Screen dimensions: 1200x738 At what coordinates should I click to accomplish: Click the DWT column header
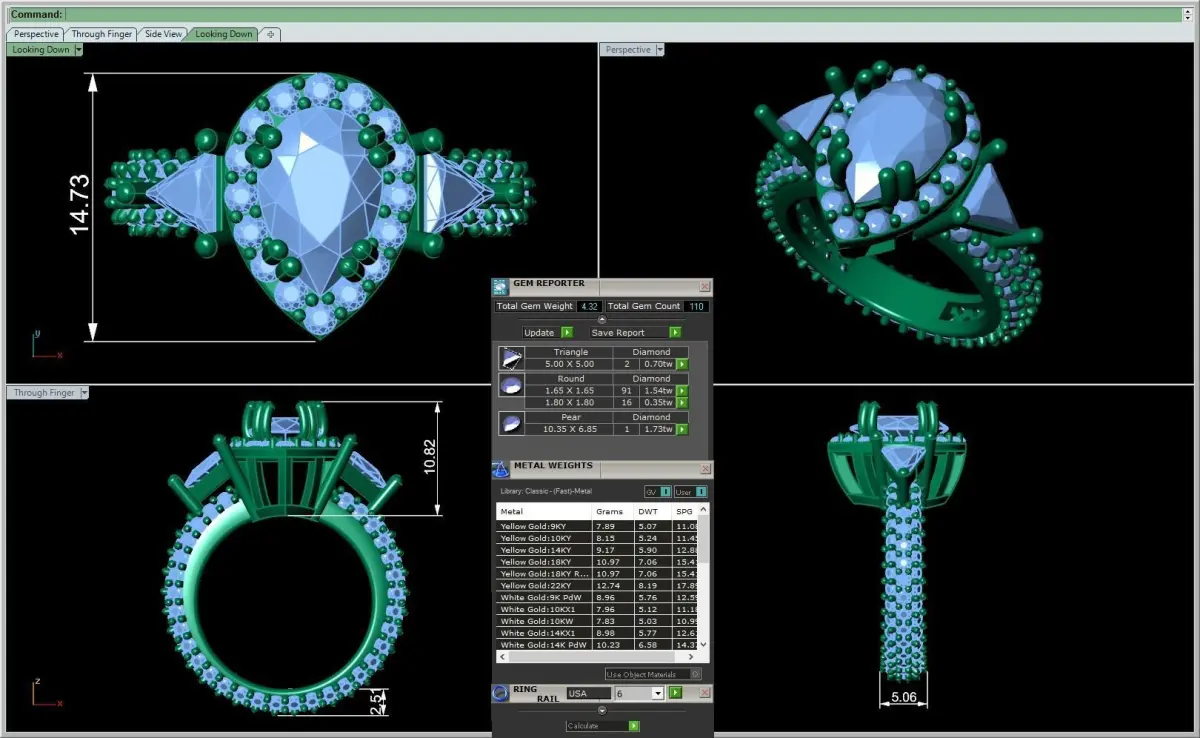(652, 511)
